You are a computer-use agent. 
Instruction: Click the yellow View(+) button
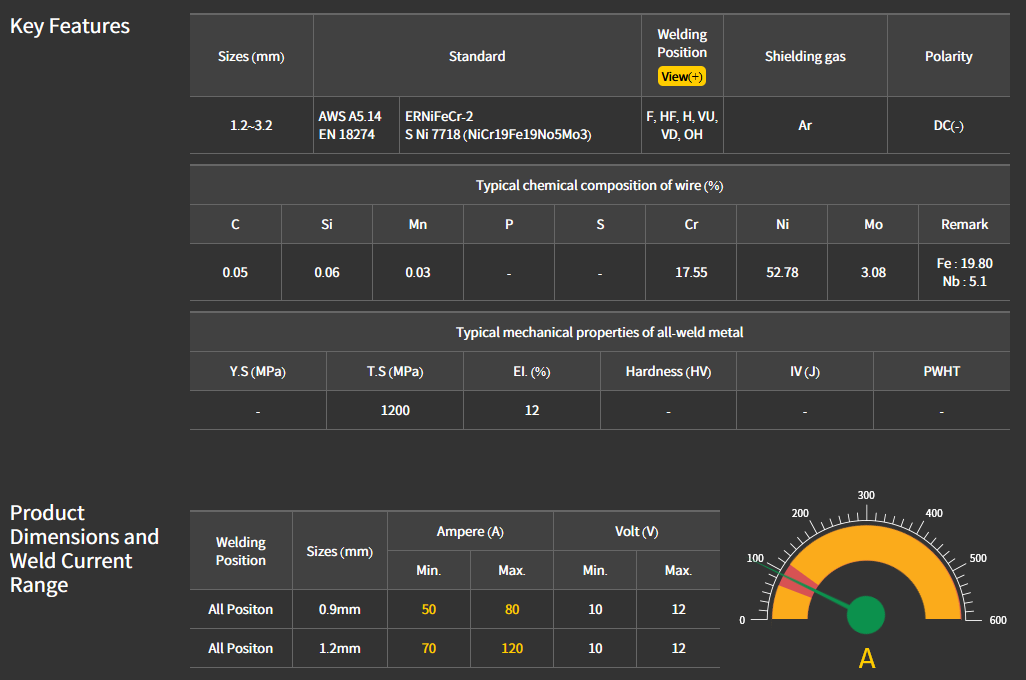pos(682,77)
